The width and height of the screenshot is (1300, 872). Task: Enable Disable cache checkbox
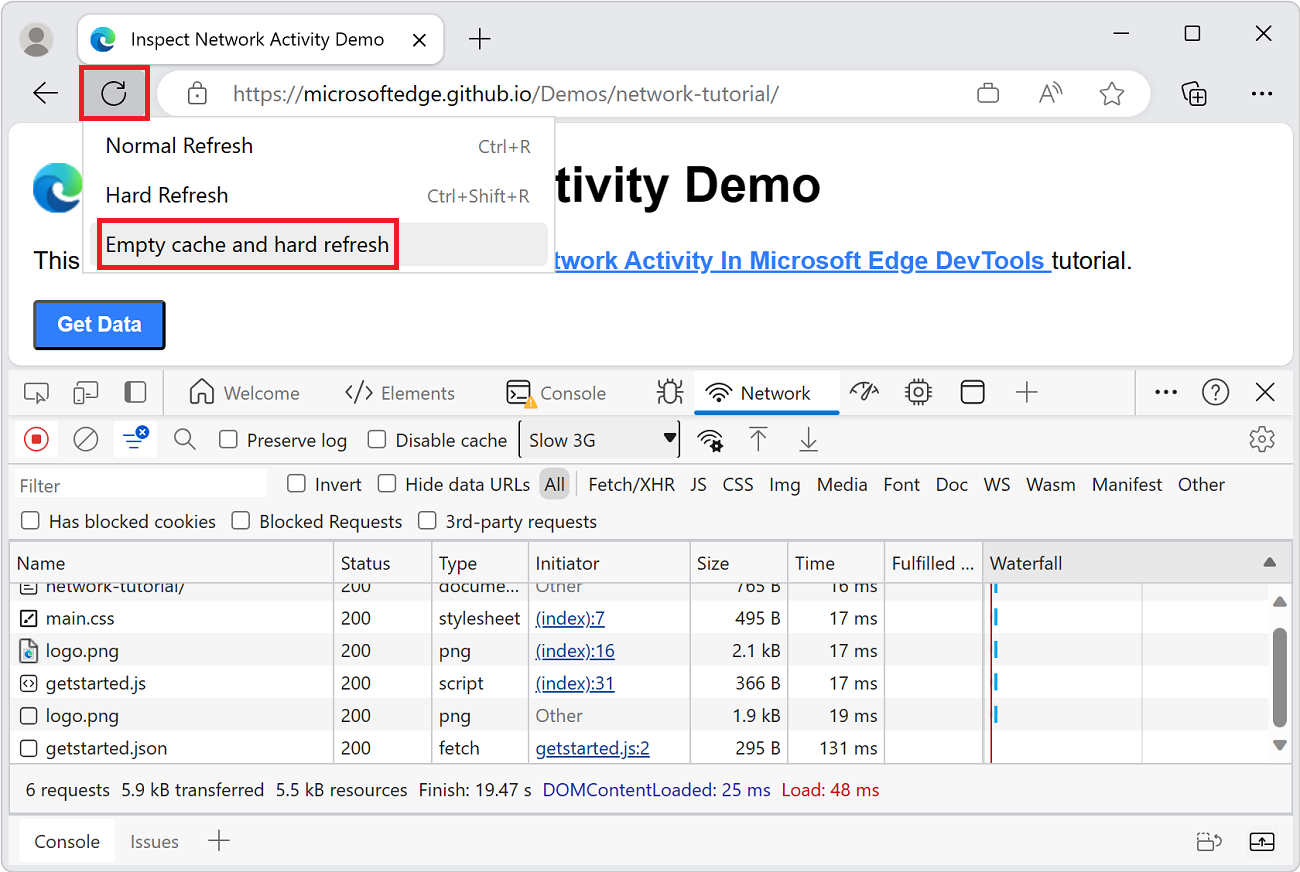click(x=377, y=440)
